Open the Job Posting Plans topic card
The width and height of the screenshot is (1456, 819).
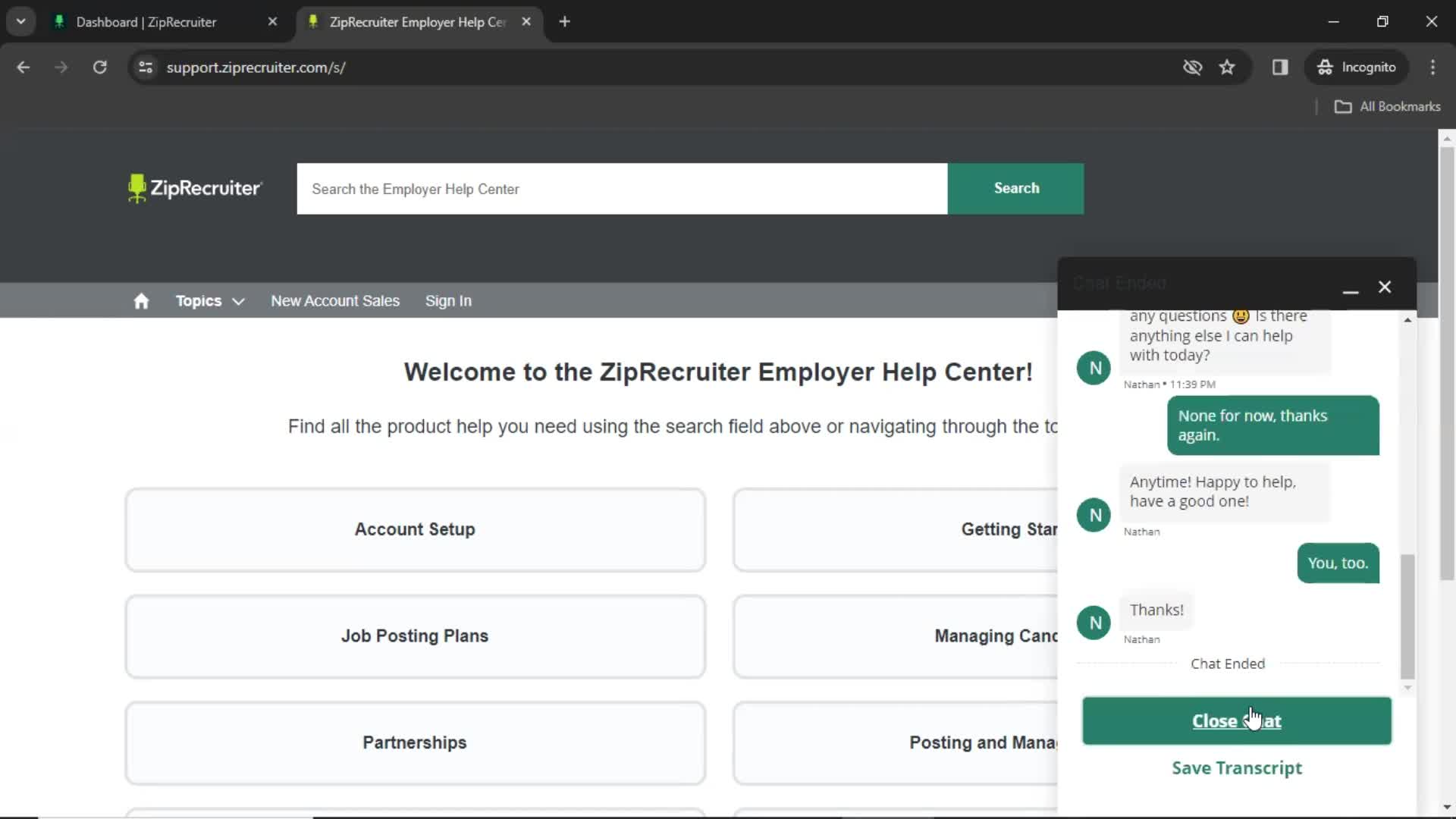pyautogui.click(x=416, y=636)
